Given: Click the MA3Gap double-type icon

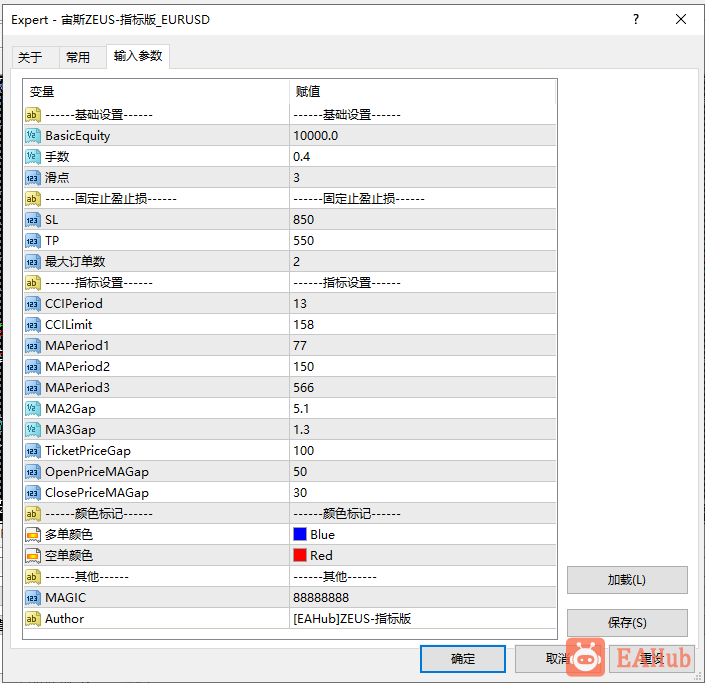Looking at the screenshot, I should [x=33, y=430].
